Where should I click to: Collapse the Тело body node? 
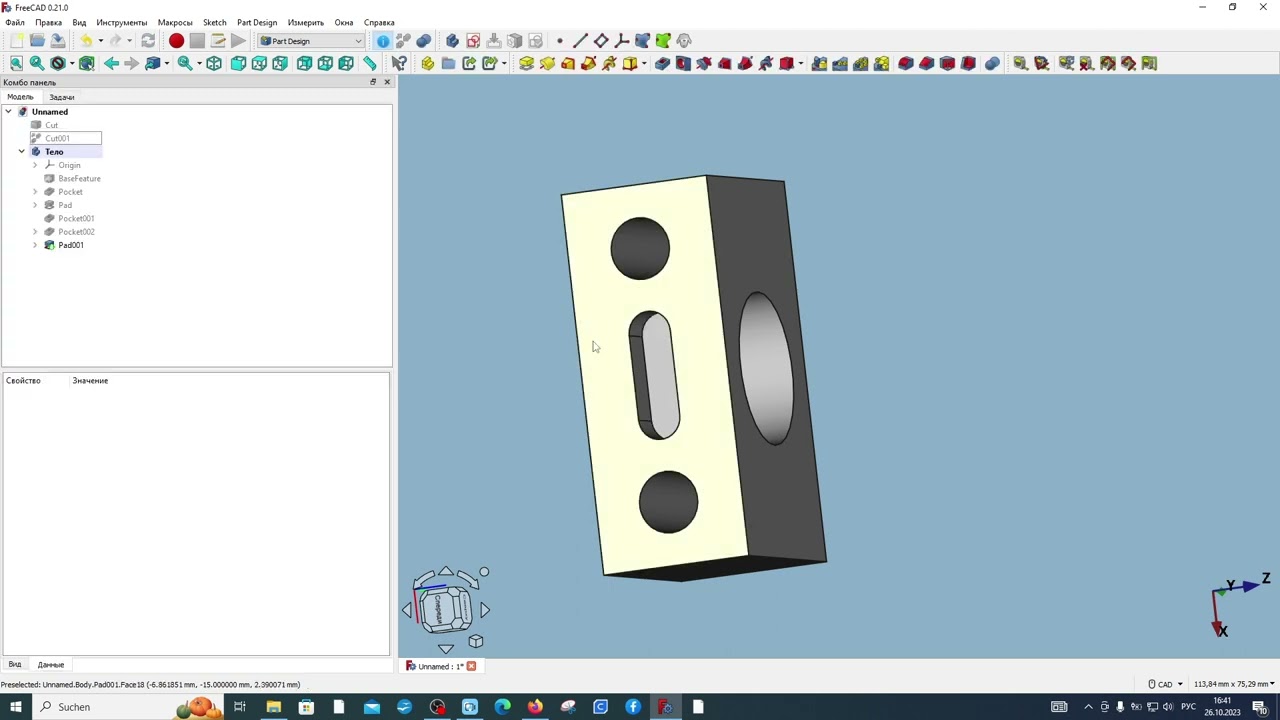[21, 152]
